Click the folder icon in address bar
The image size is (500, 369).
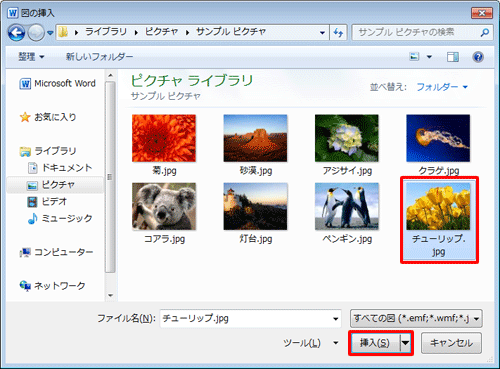(63, 32)
